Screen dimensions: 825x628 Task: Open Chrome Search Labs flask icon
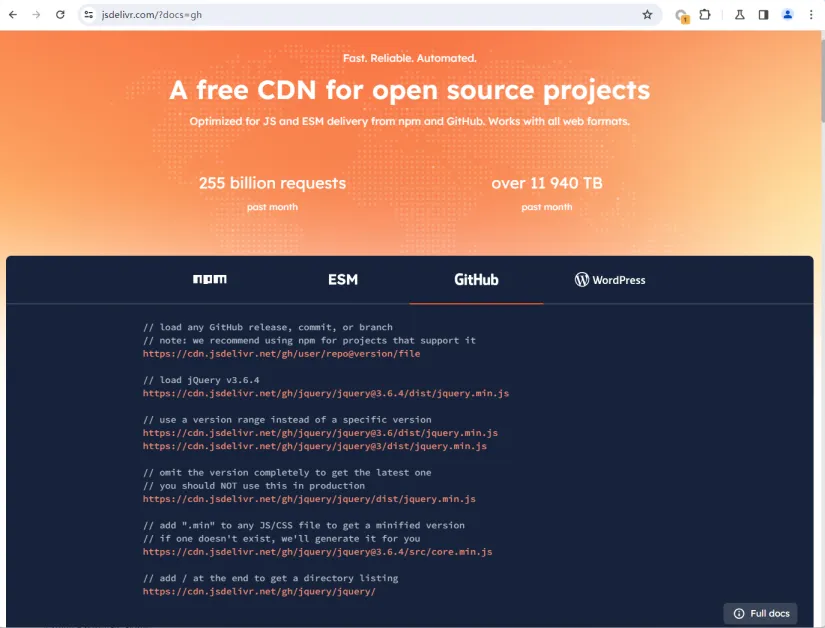pyautogui.click(x=733, y=14)
